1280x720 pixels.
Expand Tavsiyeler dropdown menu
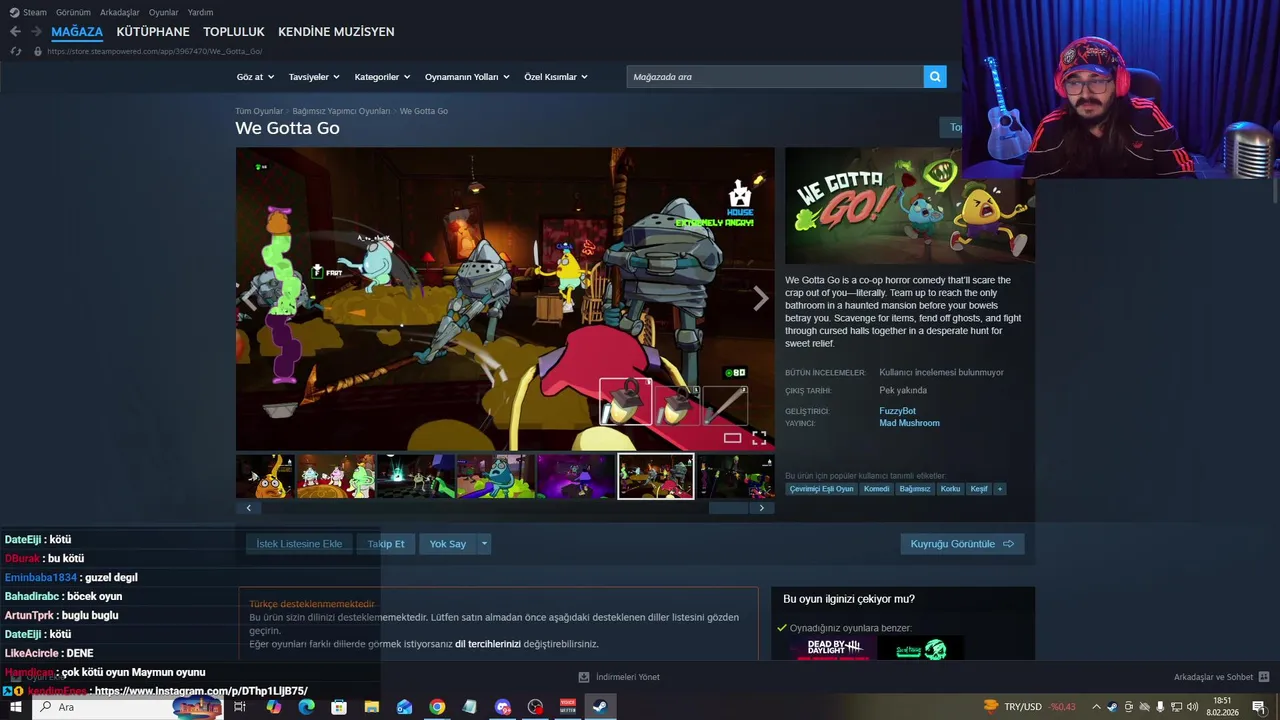pyautogui.click(x=314, y=77)
